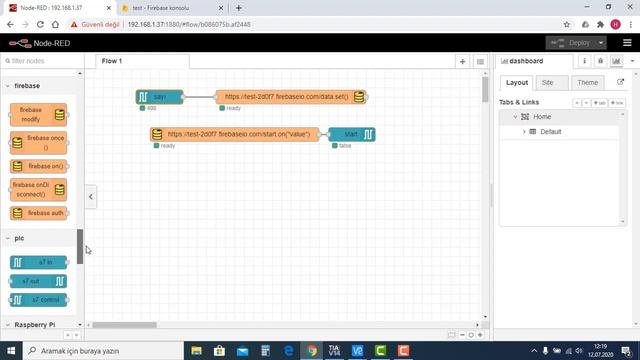Open Microsoft Edge from the taskbar
This screenshot has width=640, height=360.
pos(289,351)
